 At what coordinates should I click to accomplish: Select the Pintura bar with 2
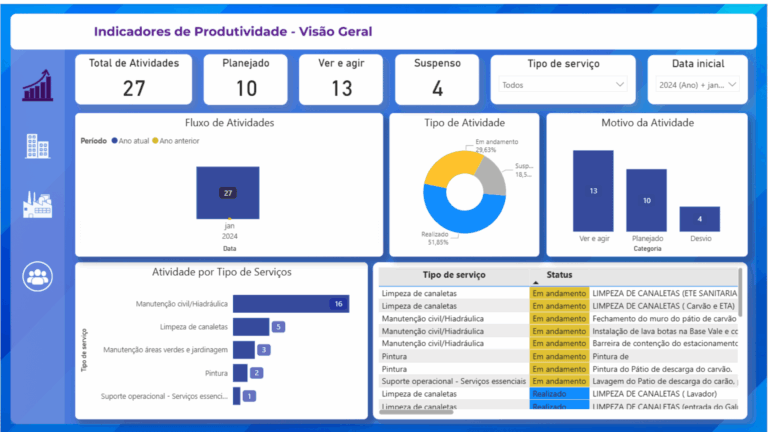click(240, 373)
